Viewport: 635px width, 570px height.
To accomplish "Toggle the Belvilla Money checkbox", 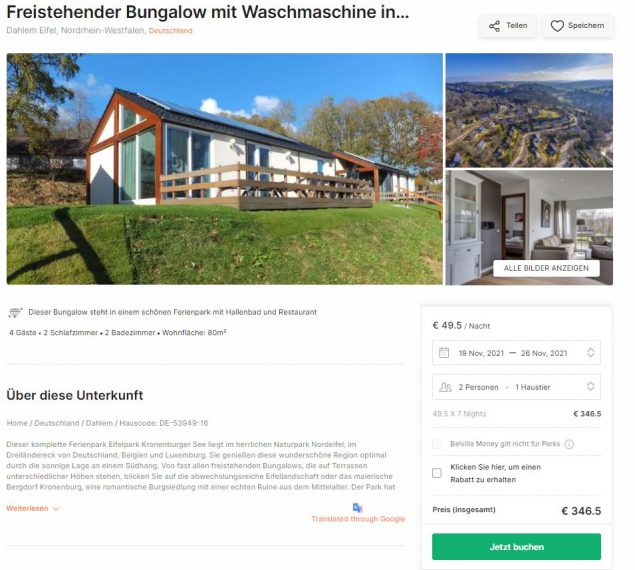I will (x=437, y=444).
